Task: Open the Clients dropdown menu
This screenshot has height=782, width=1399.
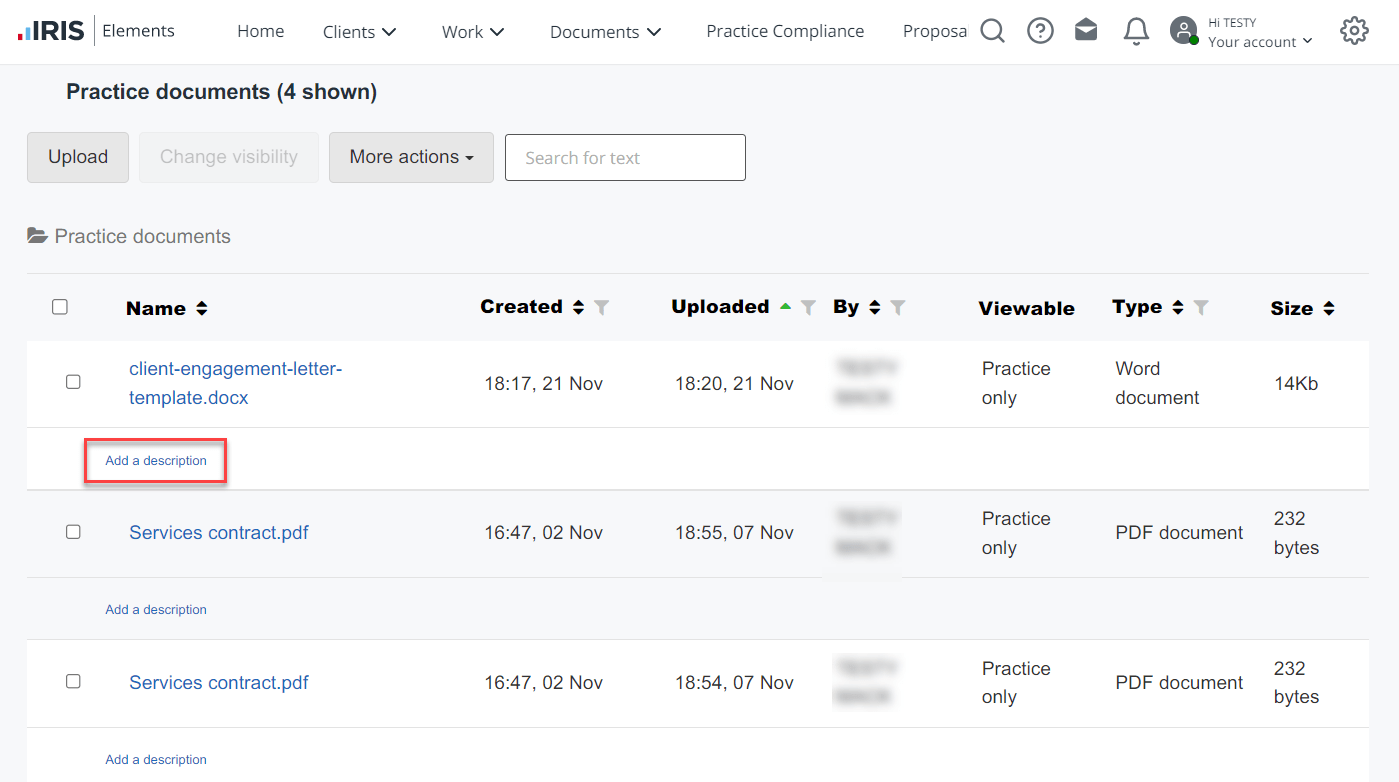Action: [x=360, y=32]
